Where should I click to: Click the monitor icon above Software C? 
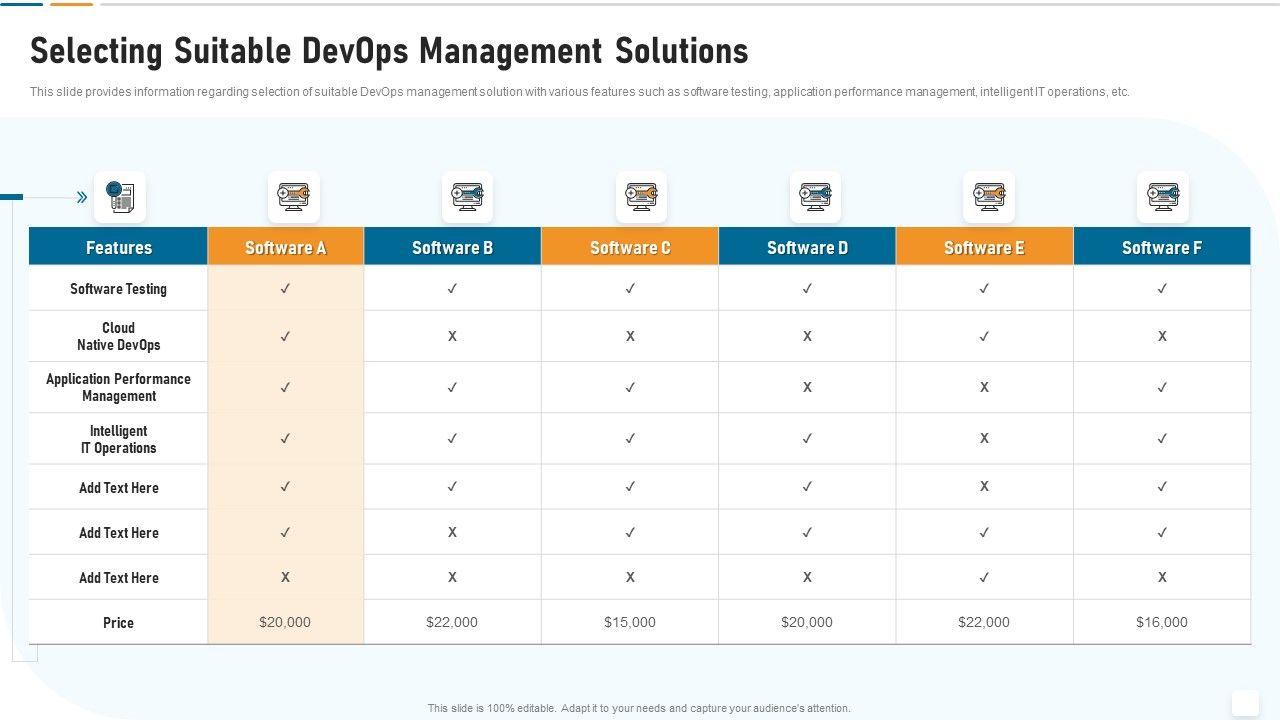(x=641, y=197)
